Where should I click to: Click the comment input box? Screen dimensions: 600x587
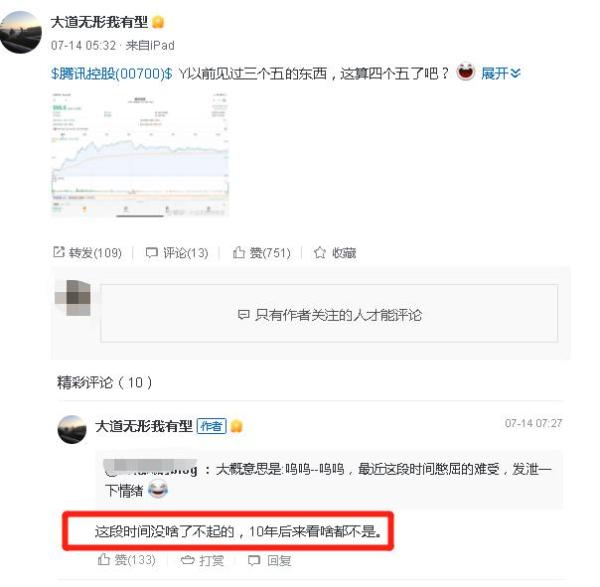coord(329,313)
